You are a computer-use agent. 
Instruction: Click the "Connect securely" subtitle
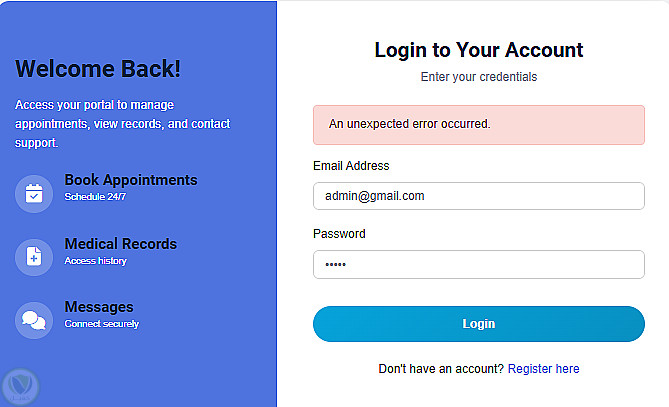pos(102,324)
